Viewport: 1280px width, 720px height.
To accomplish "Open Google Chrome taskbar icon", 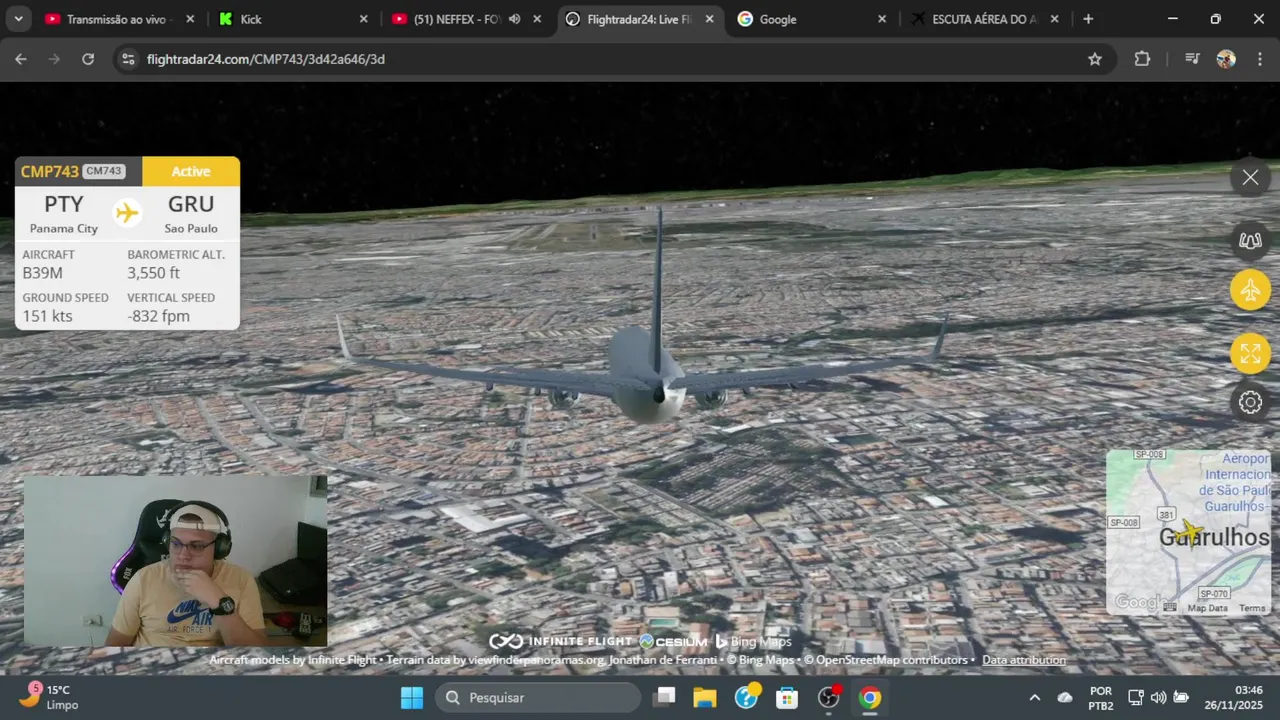I will [x=870, y=697].
